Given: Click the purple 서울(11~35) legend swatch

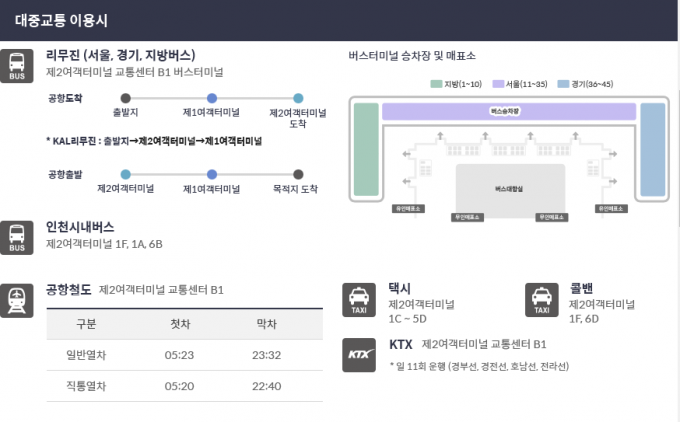Looking at the screenshot, I should click(498, 84).
